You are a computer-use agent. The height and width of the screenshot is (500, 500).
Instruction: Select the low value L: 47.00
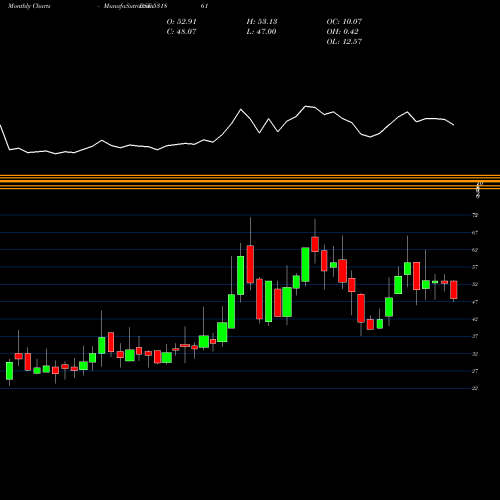pos(262,32)
